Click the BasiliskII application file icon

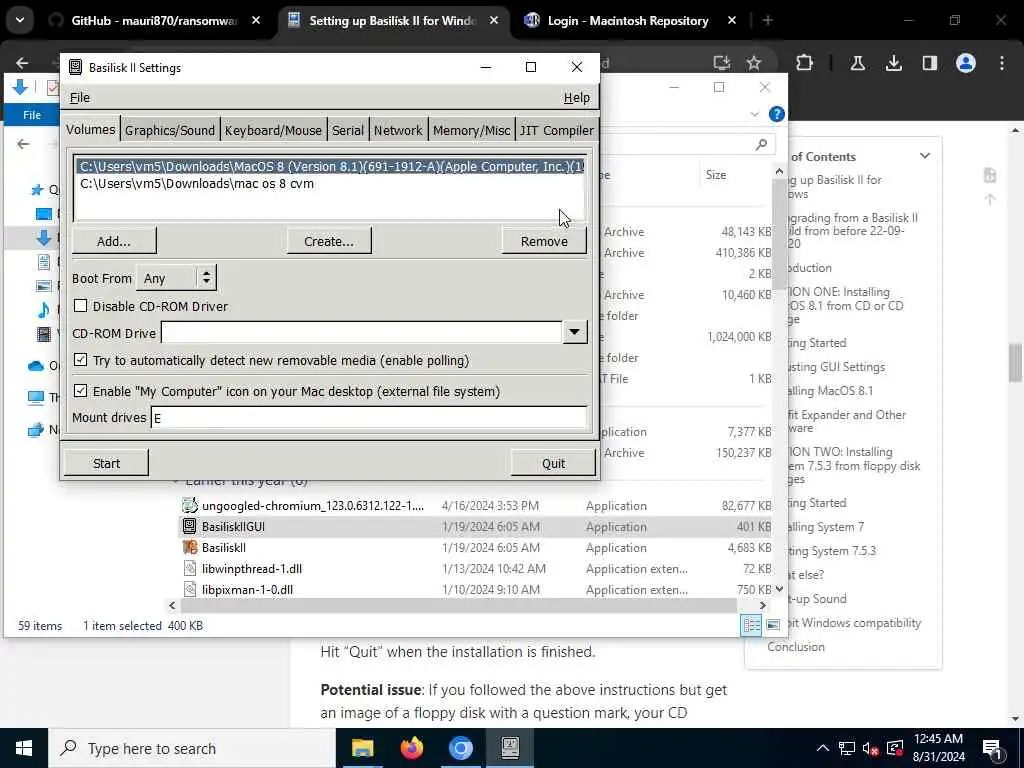189,547
